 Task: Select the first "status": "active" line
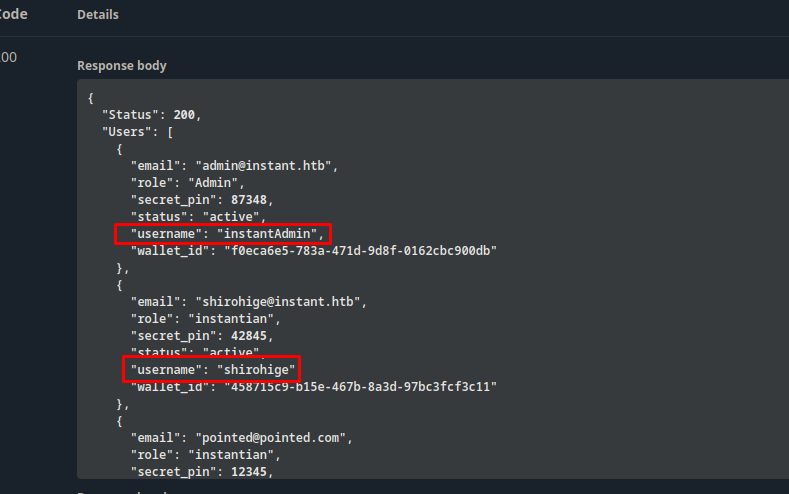(198, 217)
